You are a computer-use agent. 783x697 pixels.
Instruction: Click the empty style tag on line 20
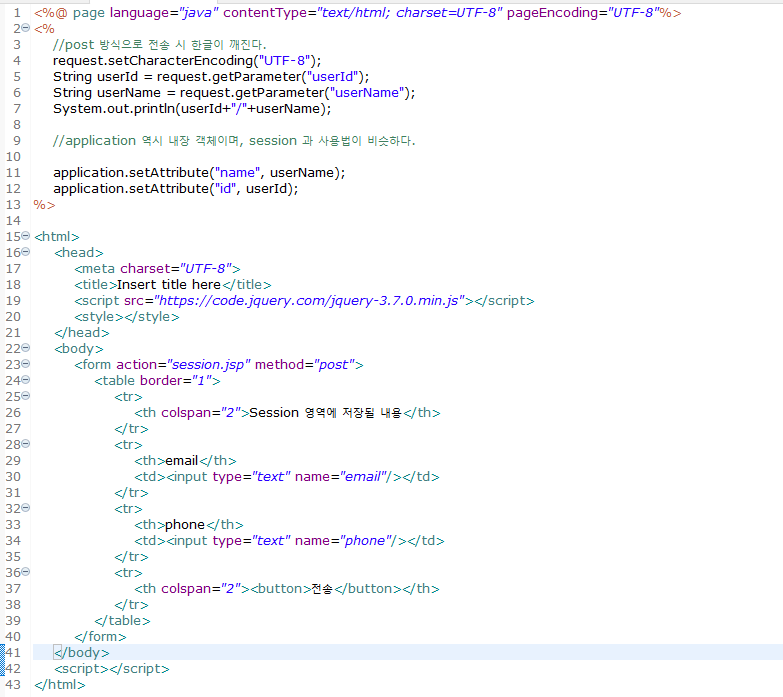(x=127, y=317)
